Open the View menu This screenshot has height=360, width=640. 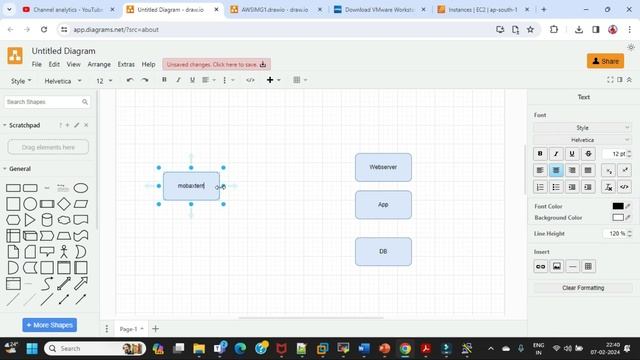coord(73,64)
